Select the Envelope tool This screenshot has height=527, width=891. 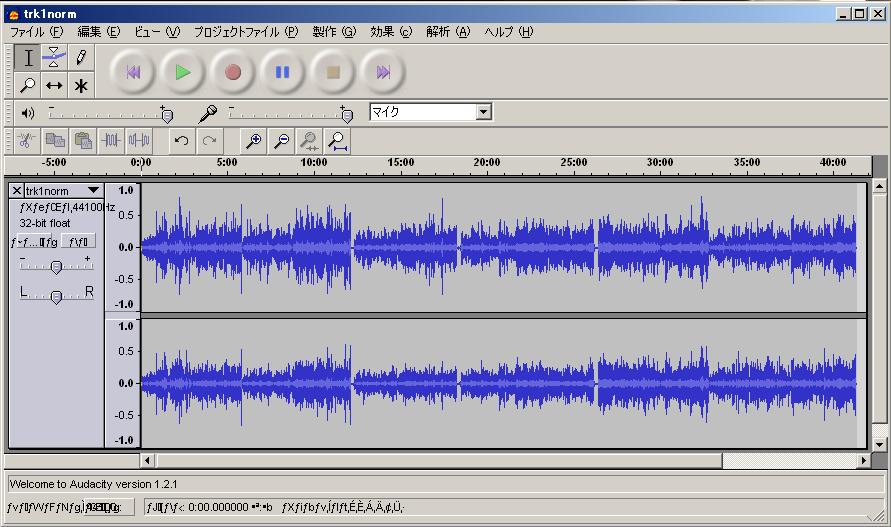coord(54,57)
